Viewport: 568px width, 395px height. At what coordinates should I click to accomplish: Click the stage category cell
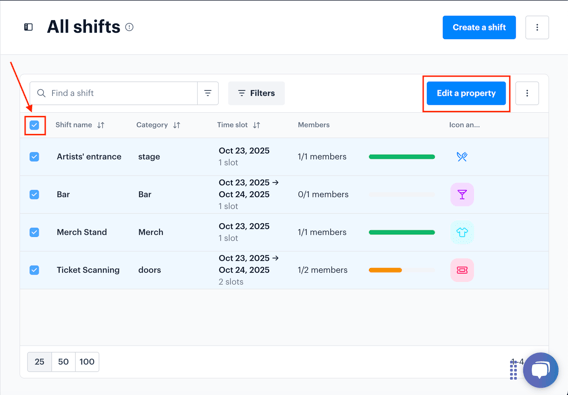tap(149, 157)
